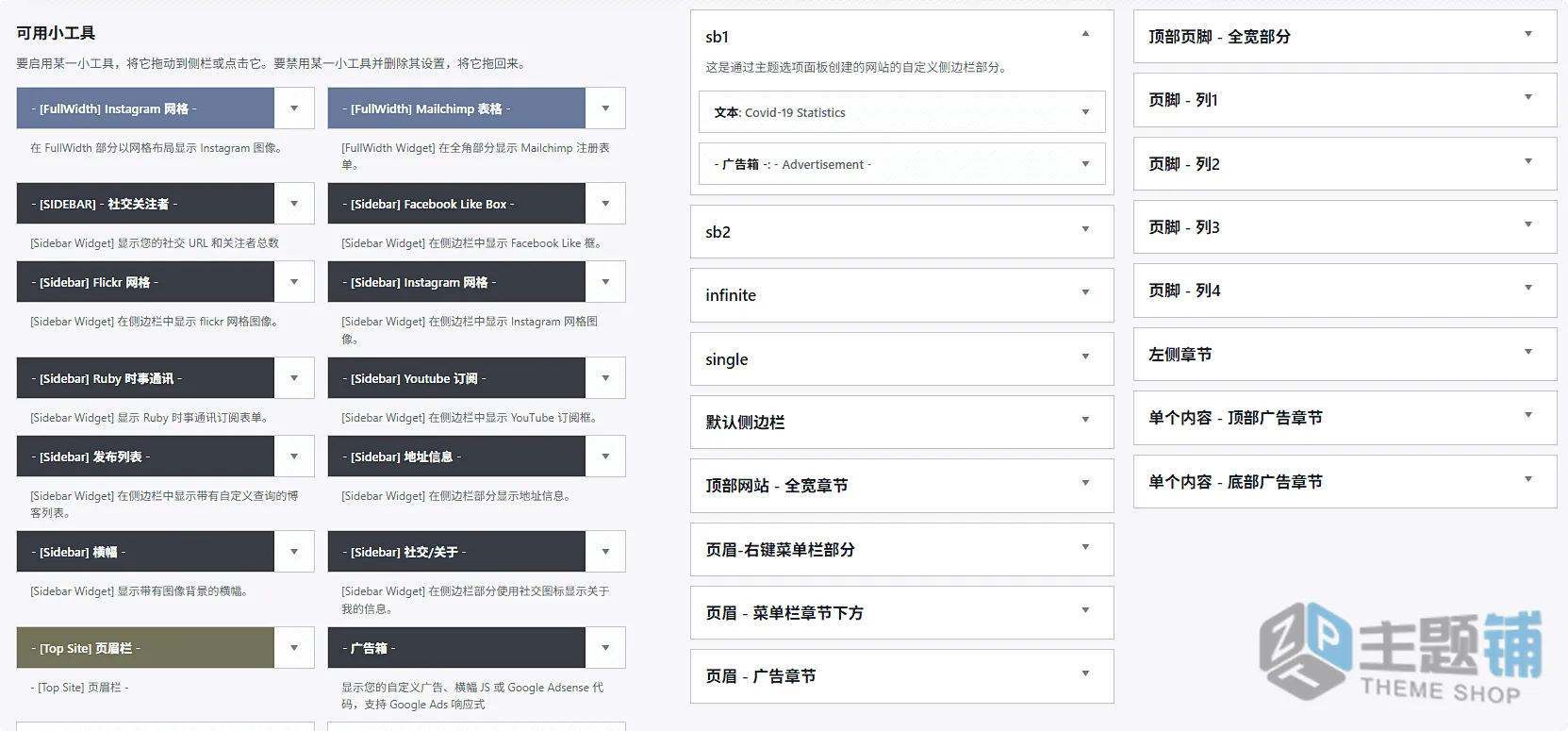Image resolution: width=1568 pixels, height=731 pixels.
Task: Expand the 默认侧边栏 area
Action: [x=901, y=422]
